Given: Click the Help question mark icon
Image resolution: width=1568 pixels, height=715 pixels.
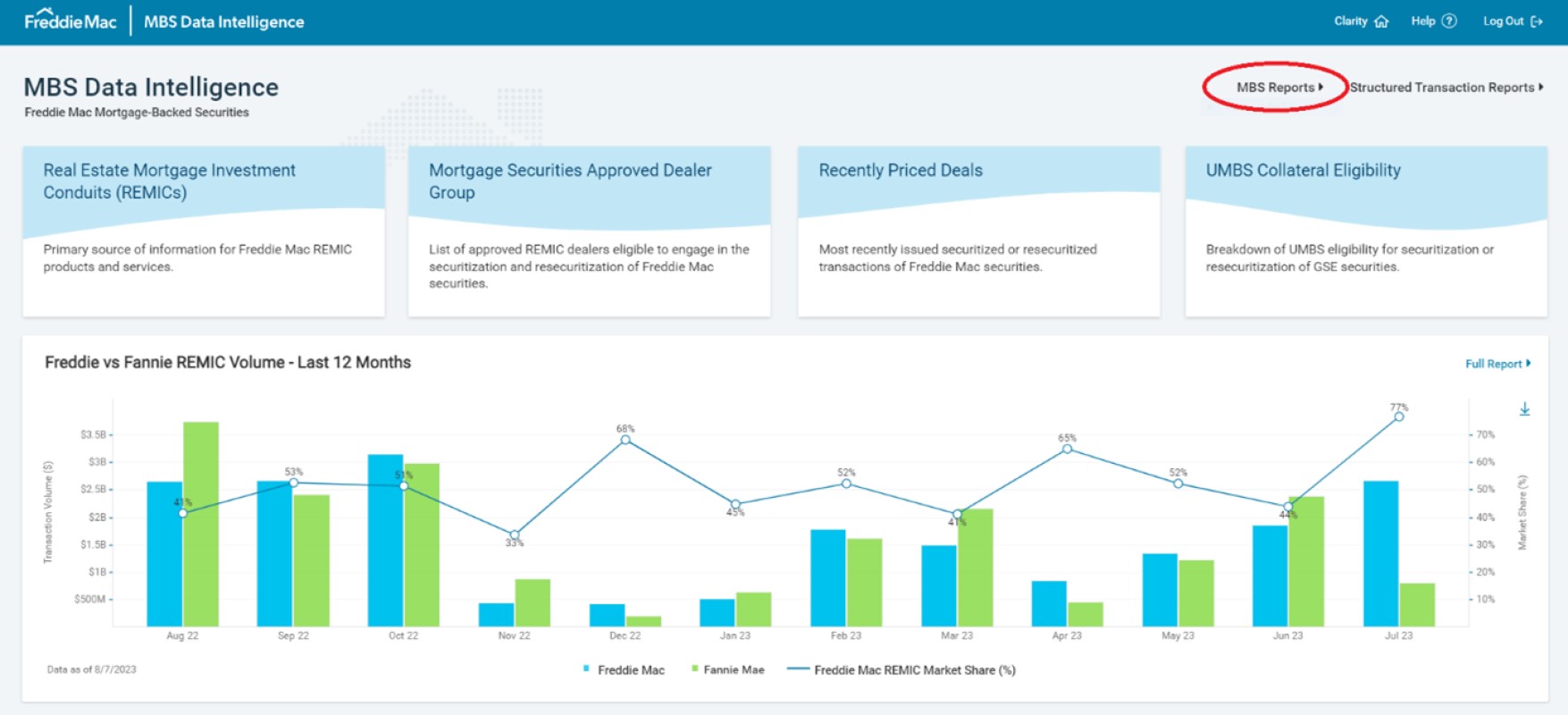Looking at the screenshot, I should pos(1449,21).
